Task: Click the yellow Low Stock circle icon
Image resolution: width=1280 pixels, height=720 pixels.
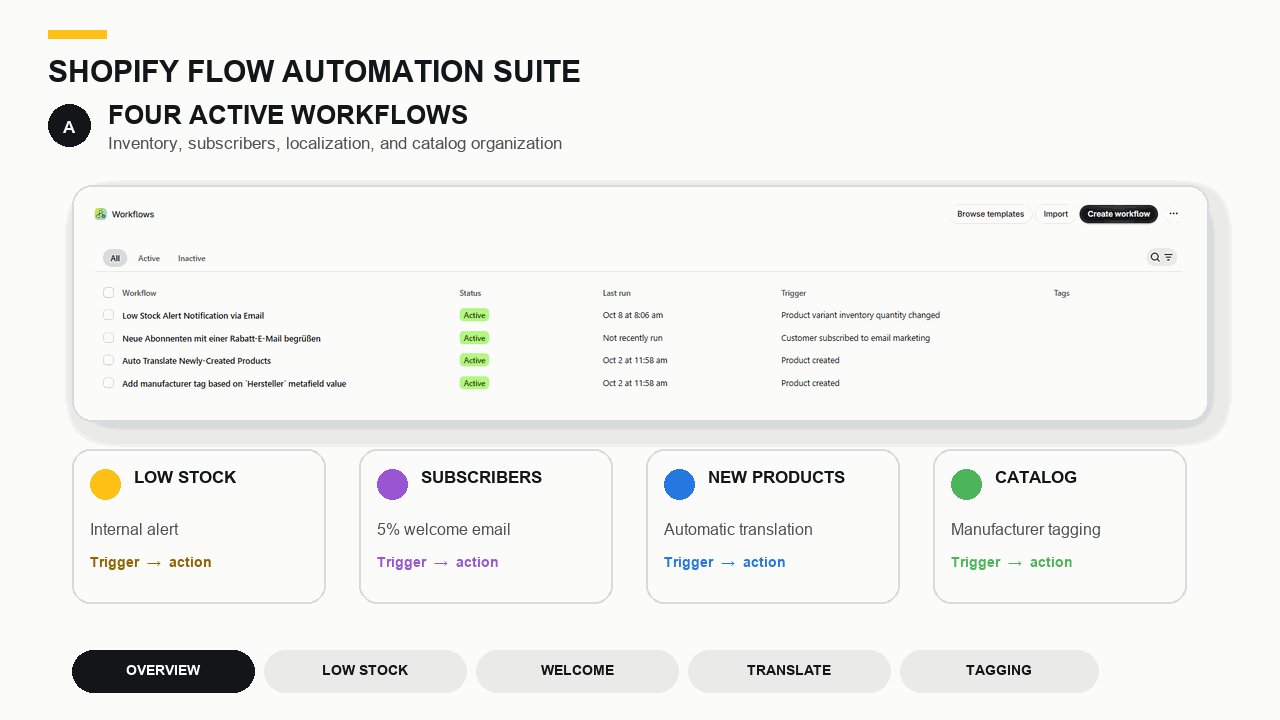Action: 105,484
